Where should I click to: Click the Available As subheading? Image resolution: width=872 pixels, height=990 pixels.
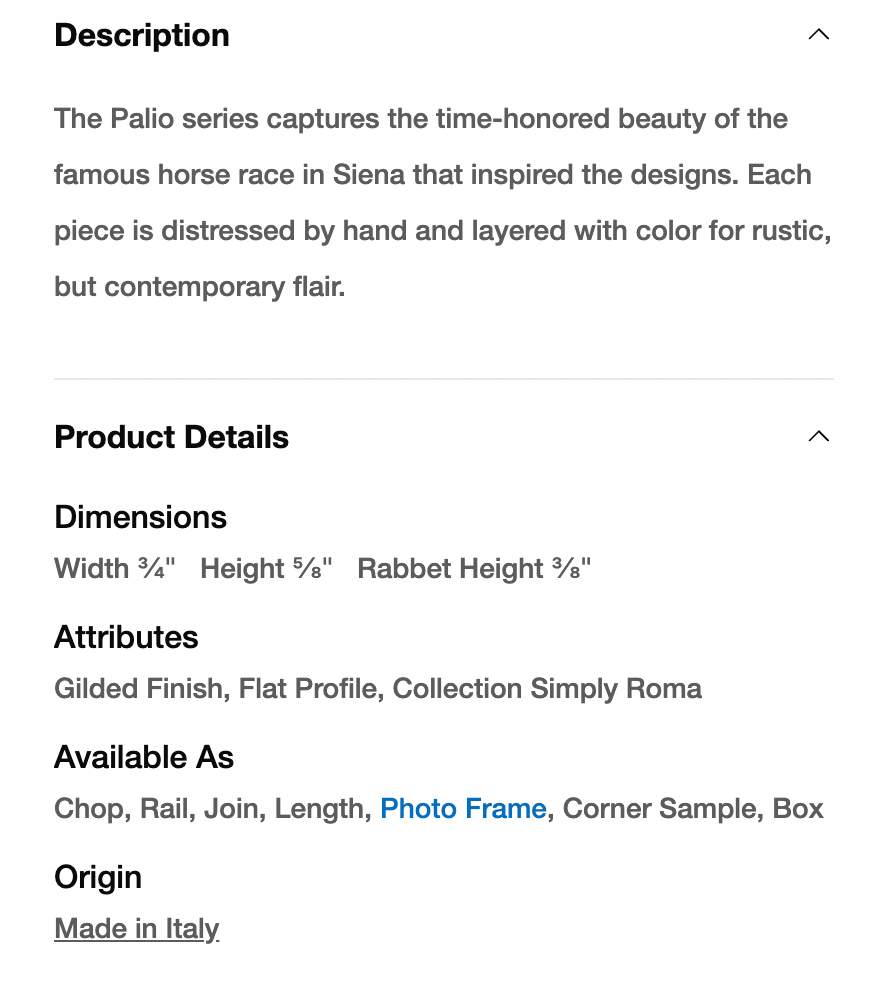pos(144,757)
